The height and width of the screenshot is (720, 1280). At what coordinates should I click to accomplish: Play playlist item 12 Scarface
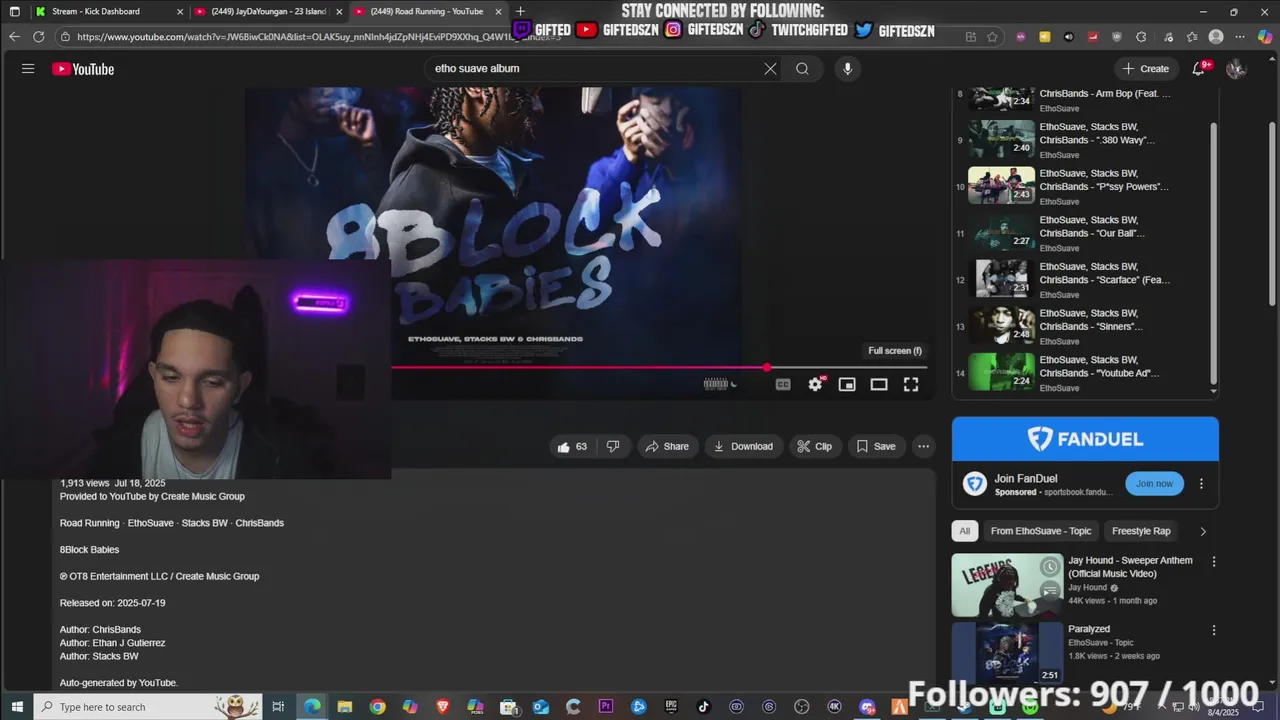[1085, 280]
